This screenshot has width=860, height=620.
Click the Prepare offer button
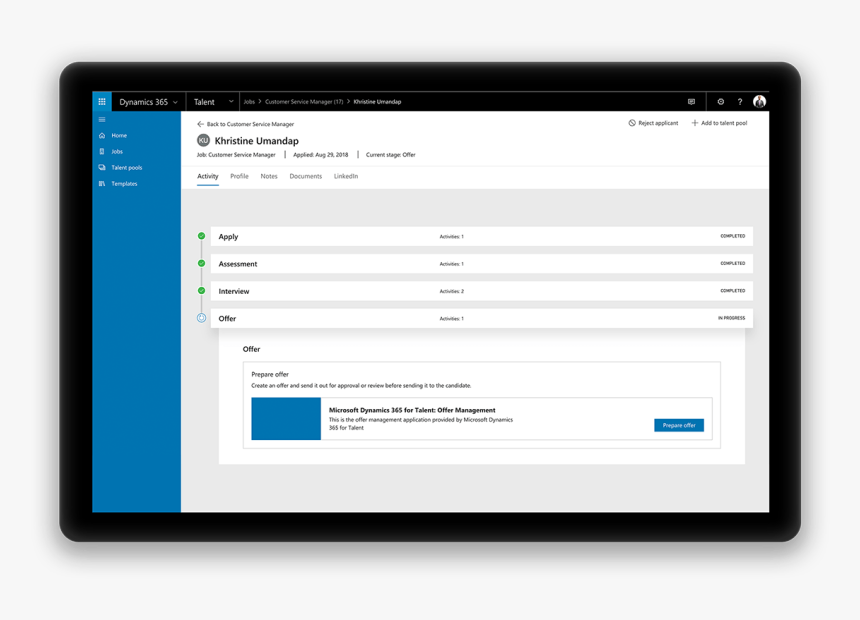click(679, 425)
